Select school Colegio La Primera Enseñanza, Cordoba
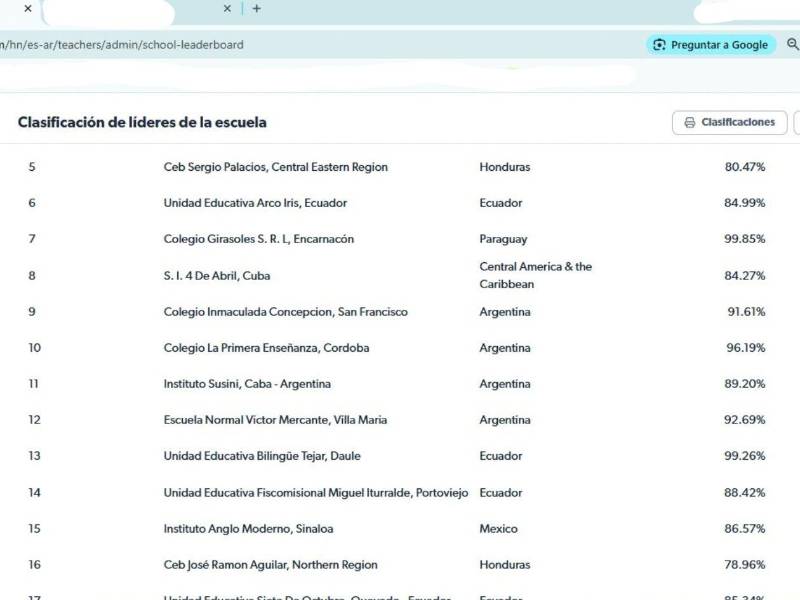 pyautogui.click(x=266, y=348)
